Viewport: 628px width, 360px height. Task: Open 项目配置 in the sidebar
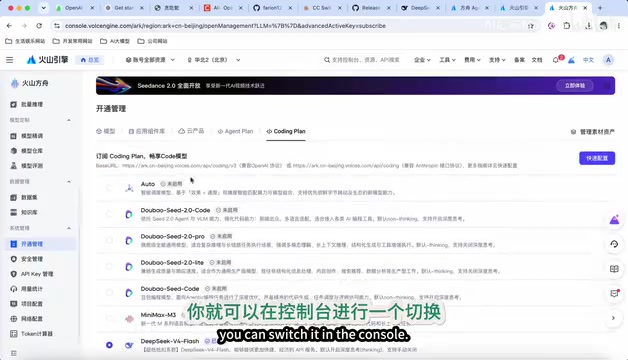[x=32, y=304]
